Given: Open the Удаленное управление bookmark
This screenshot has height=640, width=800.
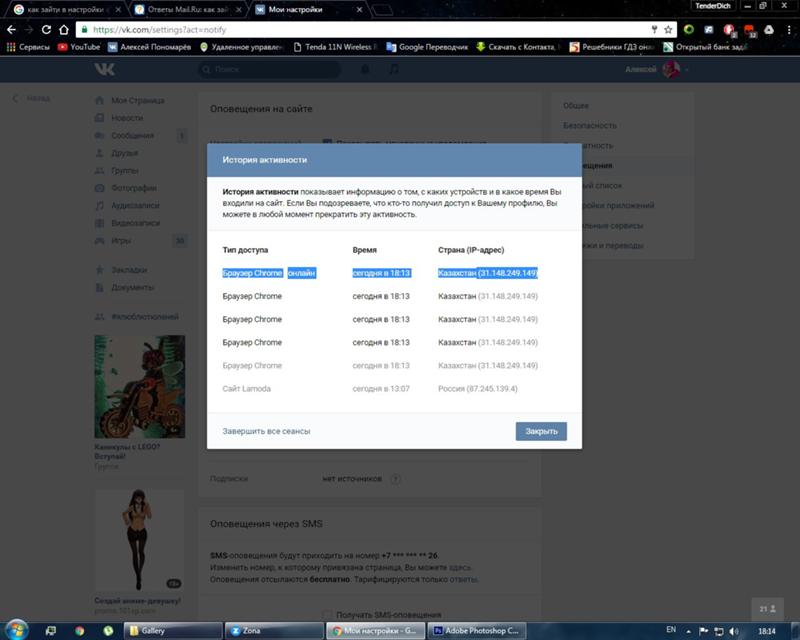Looking at the screenshot, I should pos(241,47).
